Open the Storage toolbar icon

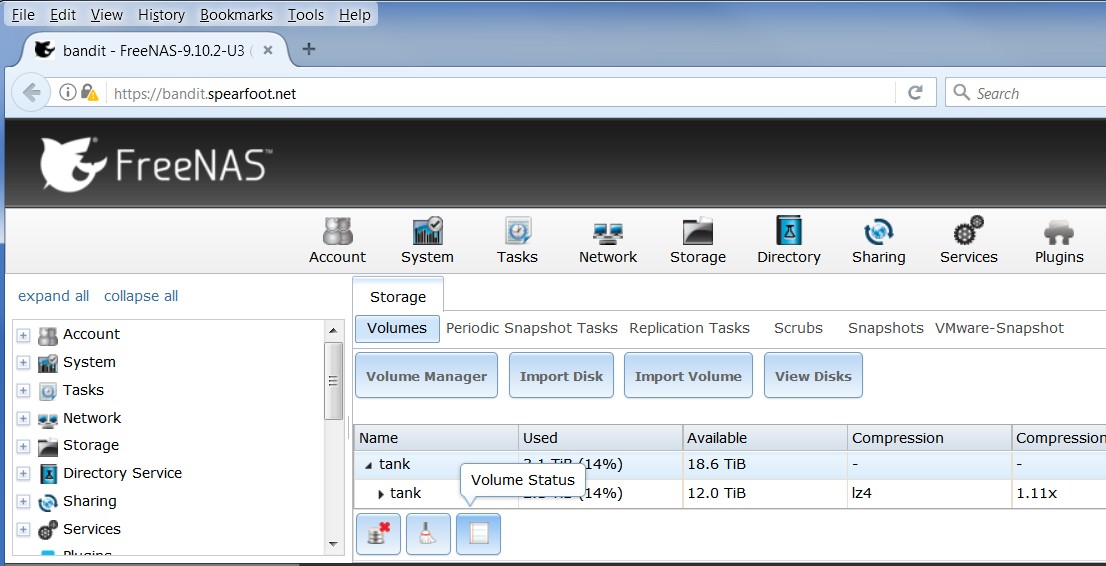coord(698,241)
